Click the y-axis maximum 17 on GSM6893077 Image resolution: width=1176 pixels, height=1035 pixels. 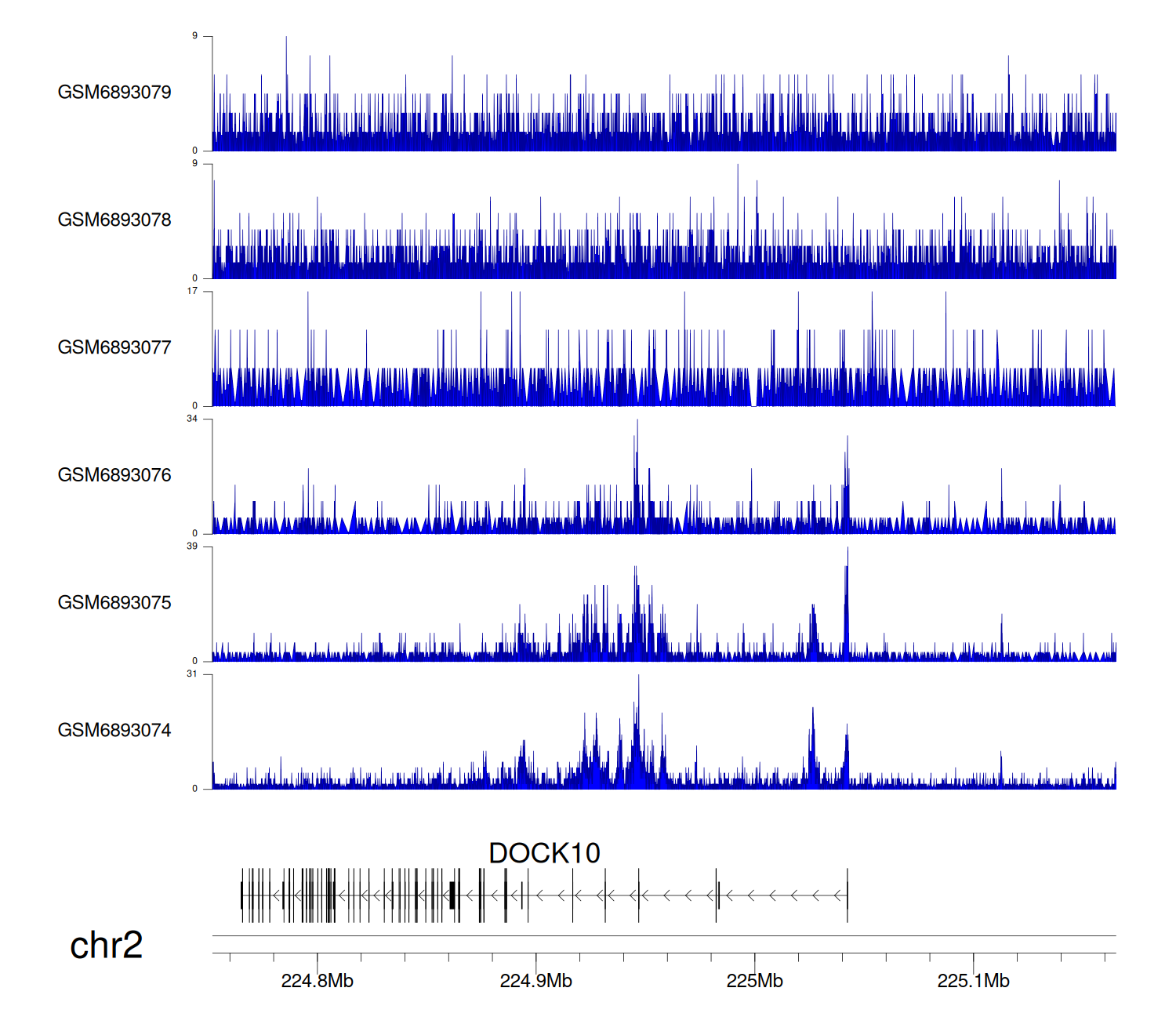[192, 291]
